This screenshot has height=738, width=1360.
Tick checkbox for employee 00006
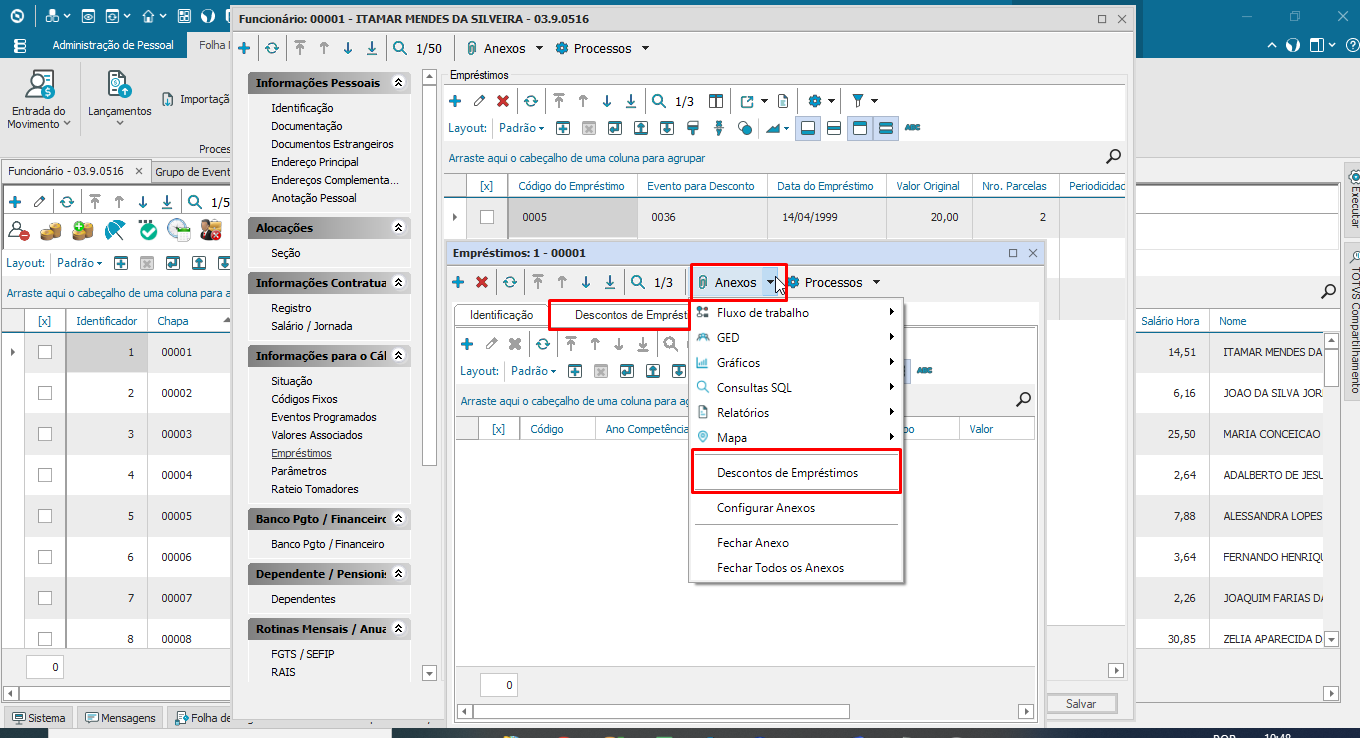coord(45,557)
